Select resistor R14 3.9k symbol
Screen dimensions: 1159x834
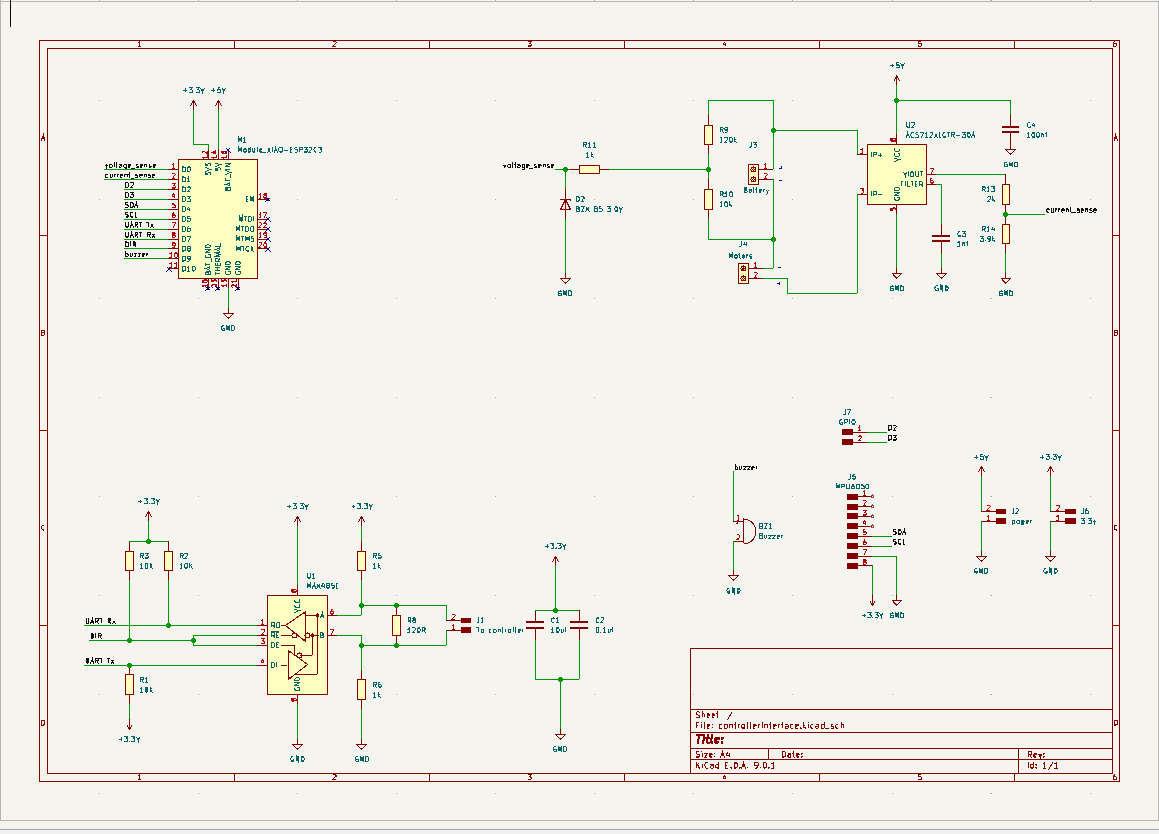pyautogui.click(x=1005, y=234)
